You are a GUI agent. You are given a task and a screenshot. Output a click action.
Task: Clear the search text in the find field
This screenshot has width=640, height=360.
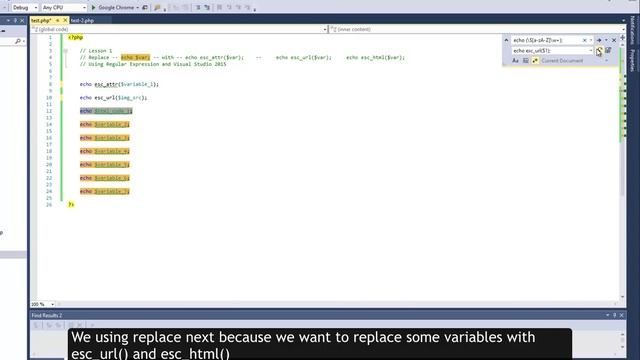coord(584,40)
